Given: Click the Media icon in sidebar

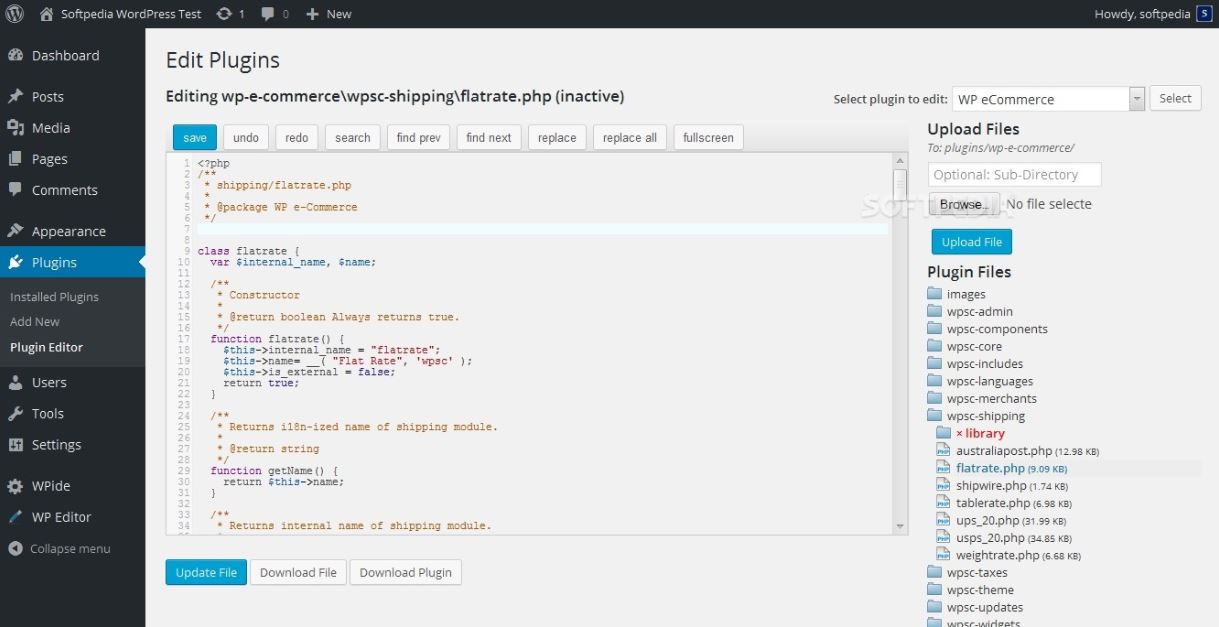Looking at the screenshot, I should (15, 127).
